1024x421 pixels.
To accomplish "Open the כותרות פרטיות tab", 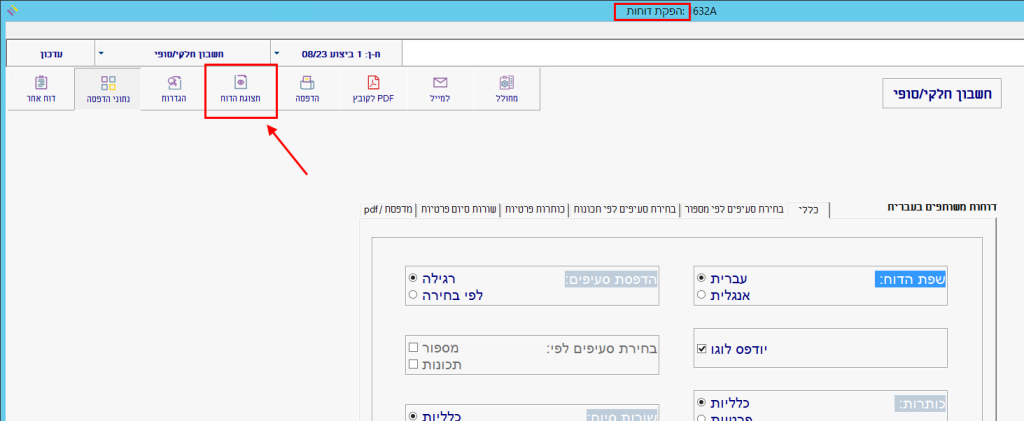I will (535, 210).
